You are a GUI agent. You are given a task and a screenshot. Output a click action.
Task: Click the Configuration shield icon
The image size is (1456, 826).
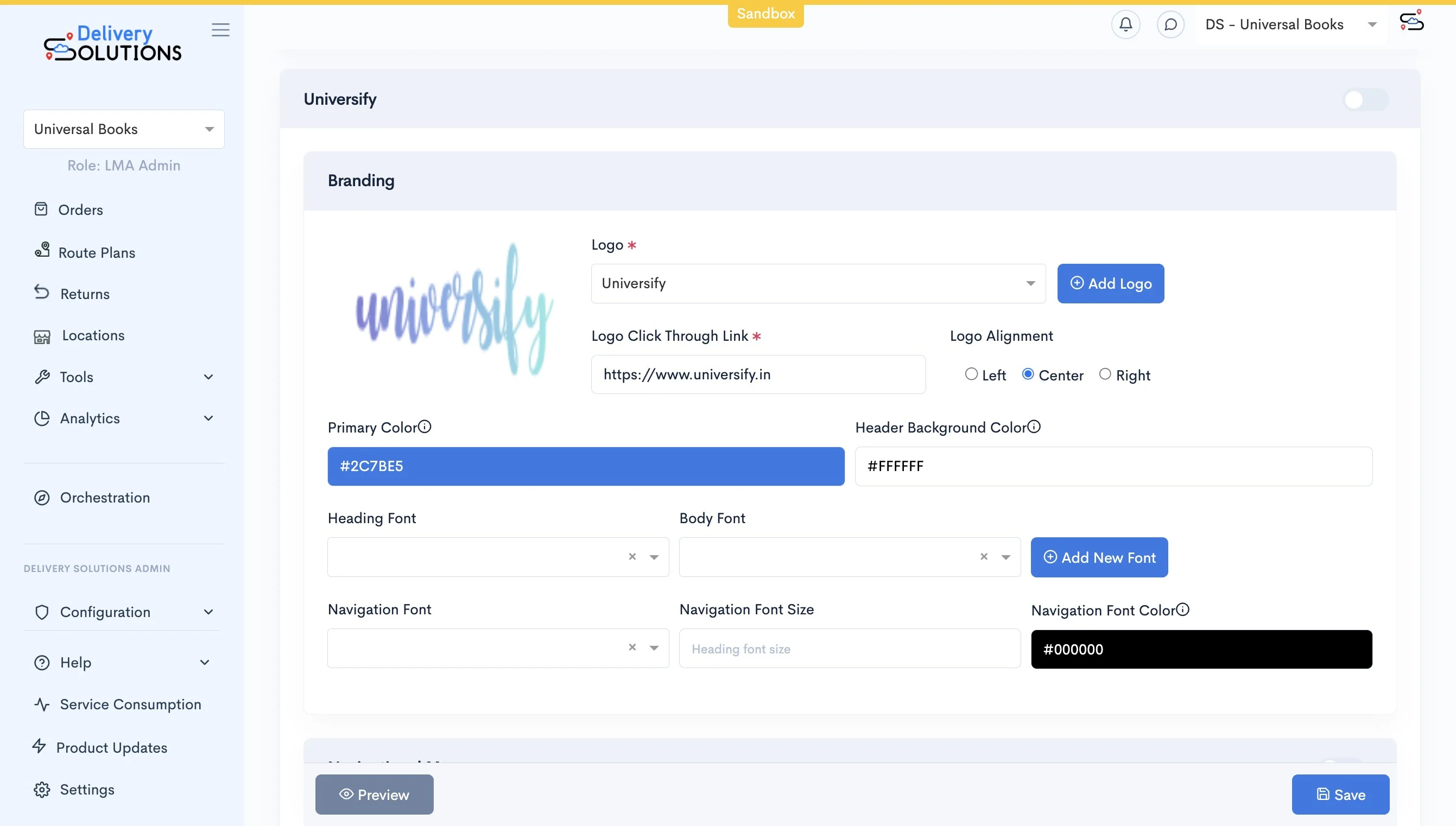coord(42,612)
